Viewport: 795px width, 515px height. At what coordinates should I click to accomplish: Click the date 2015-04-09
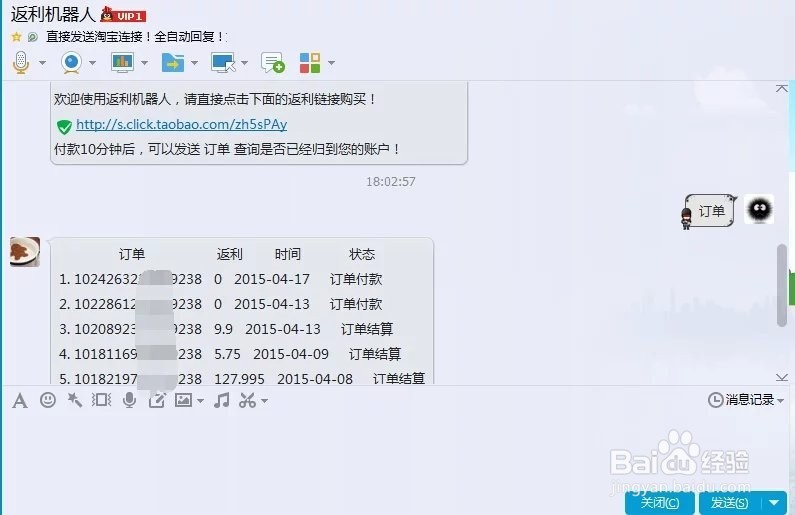coord(291,354)
